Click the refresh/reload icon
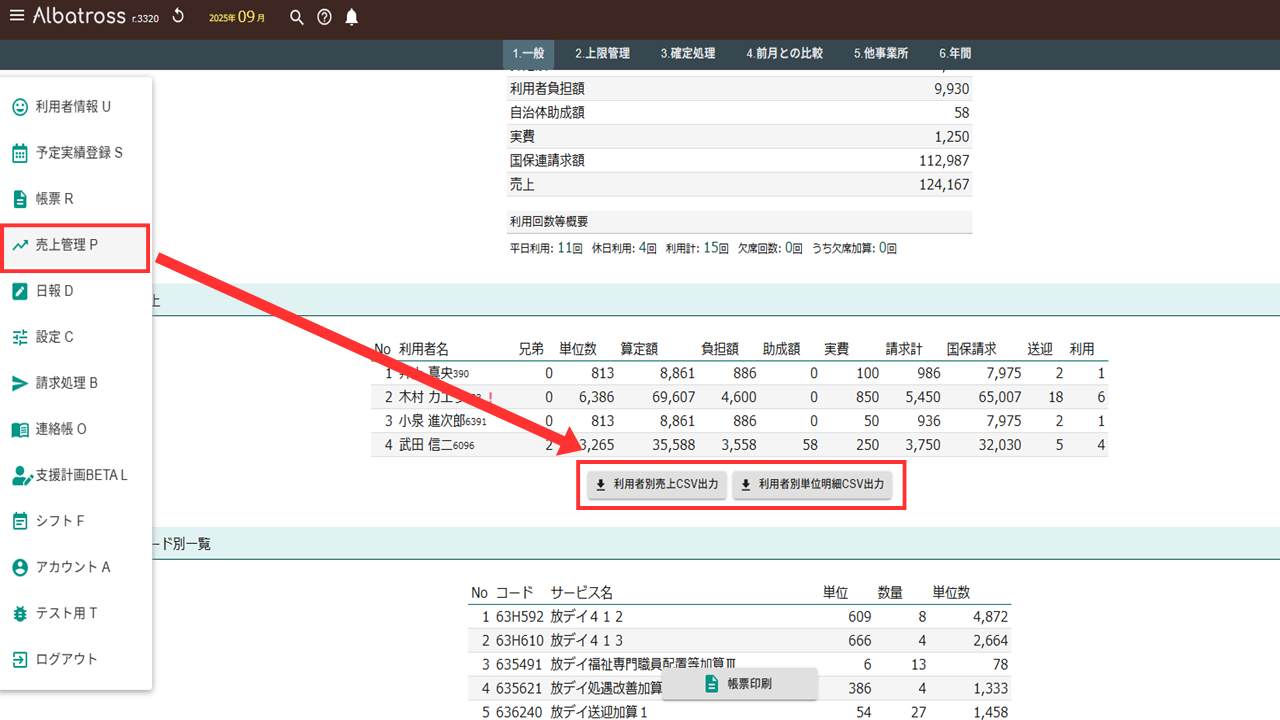This screenshot has width=1280, height=720. click(x=178, y=16)
